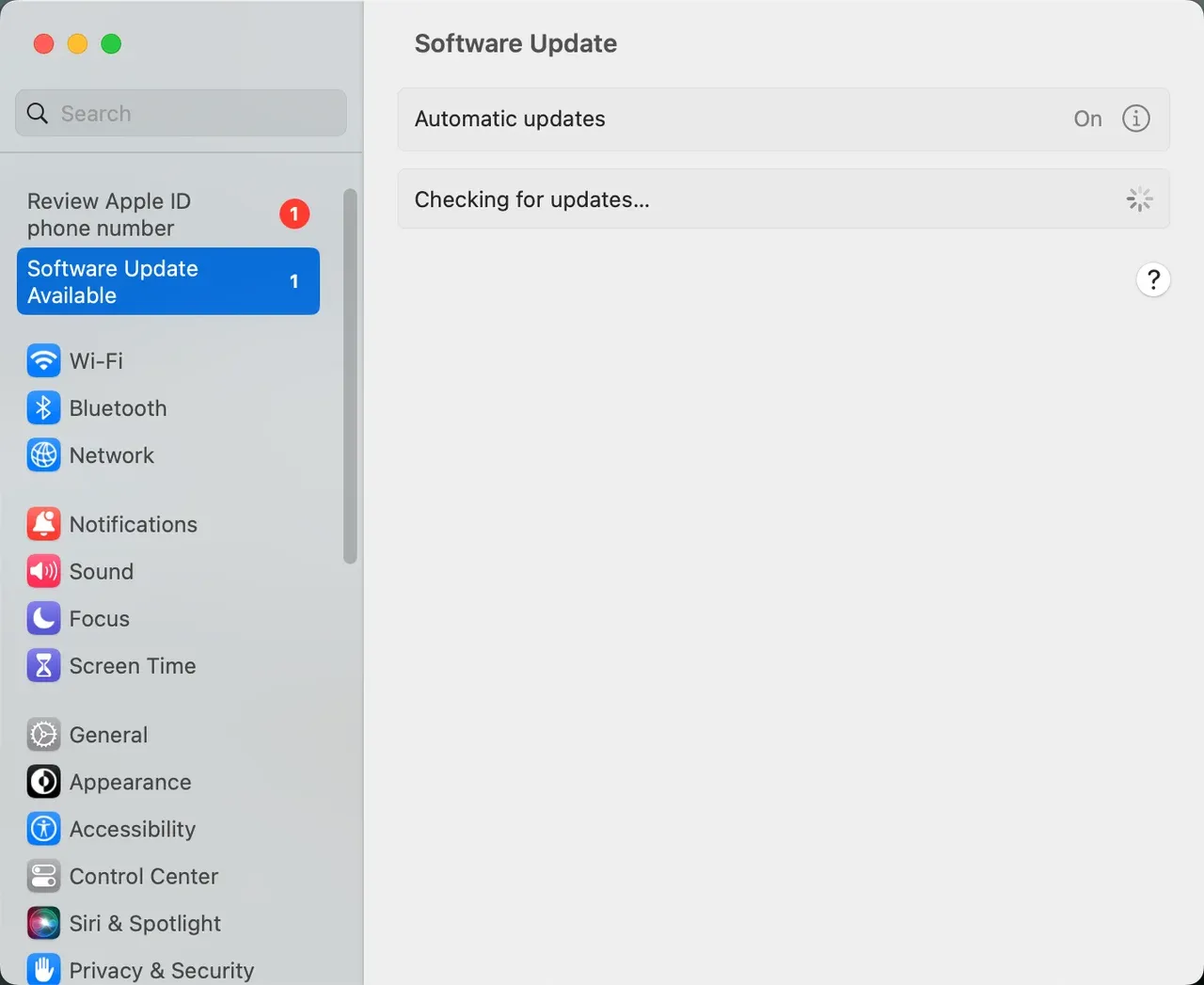Click the Focus moon icon
Screen dimensions: 1204x985
(x=43, y=618)
